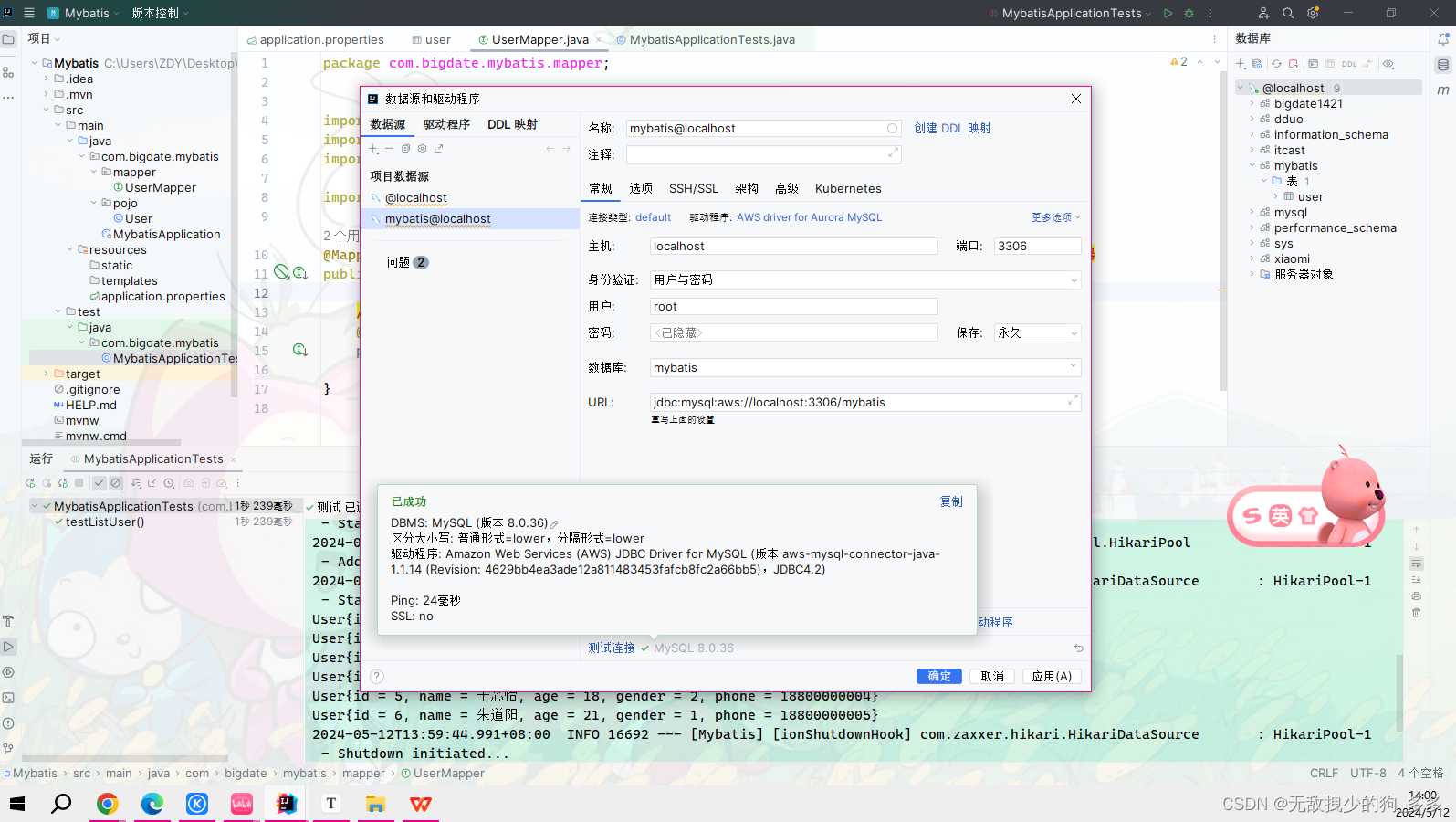Open the Kubernetes tab
1456x822 pixels.
(x=848, y=188)
